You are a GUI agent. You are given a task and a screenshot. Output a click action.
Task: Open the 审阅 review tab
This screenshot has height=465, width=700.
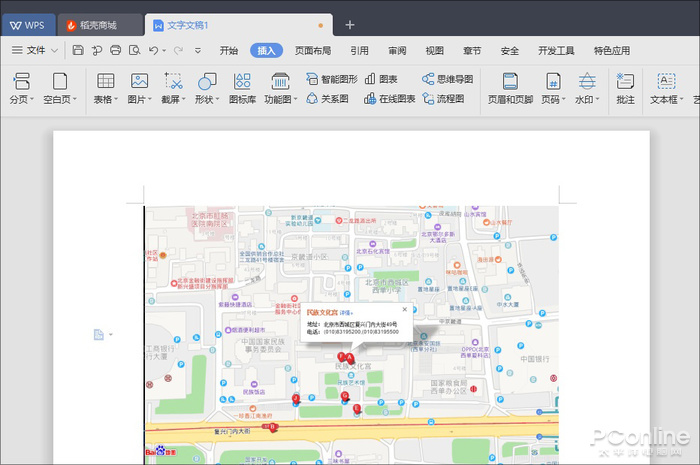pyautogui.click(x=397, y=50)
